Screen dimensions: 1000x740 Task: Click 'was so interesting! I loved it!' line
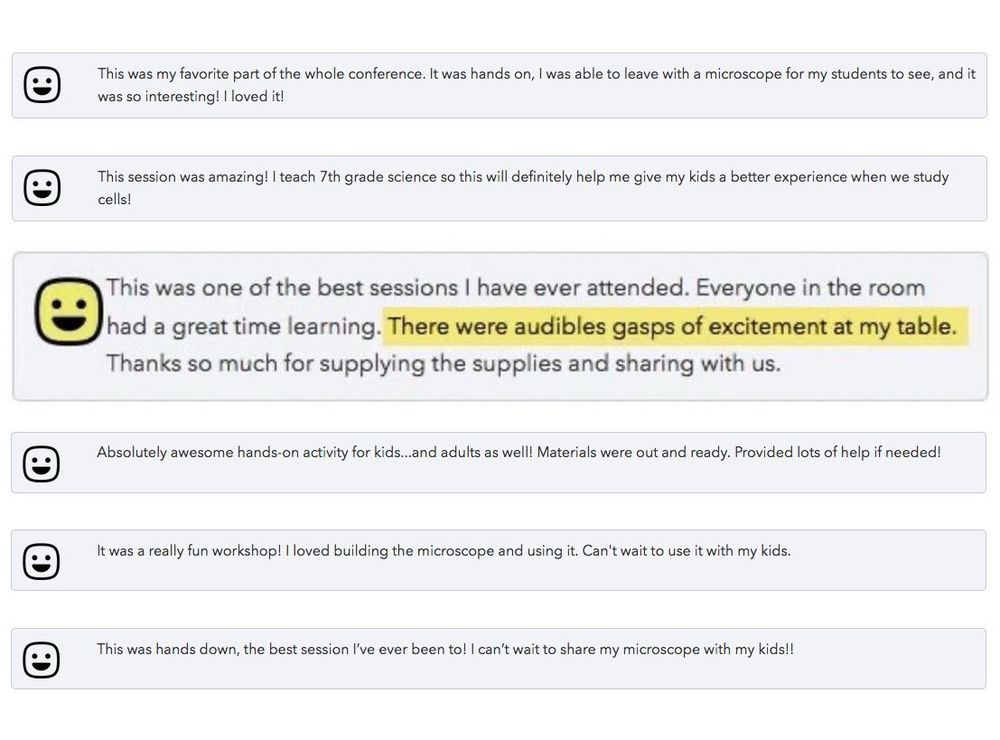[x=191, y=96]
